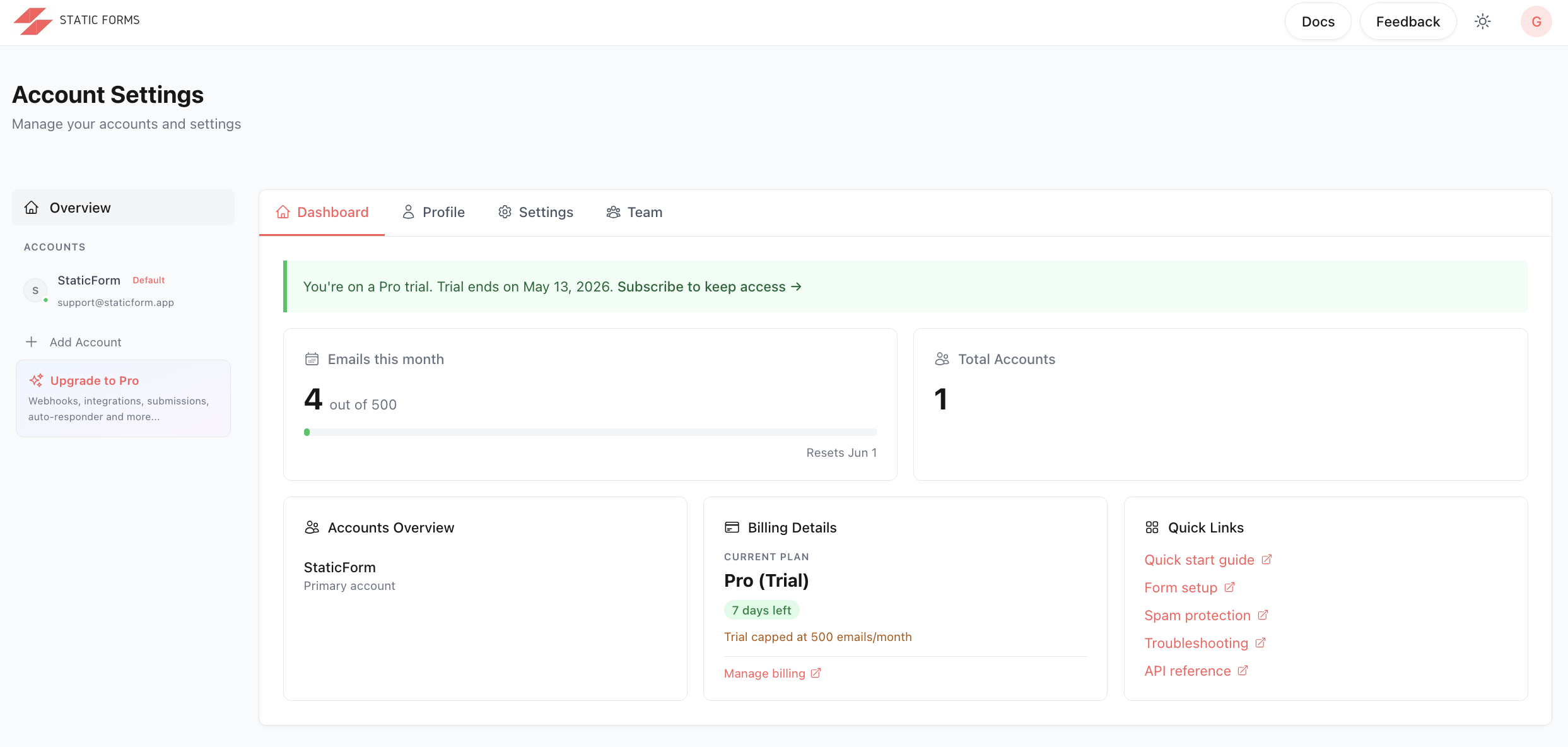The width and height of the screenshot is (1568, 747).
Task: Open the Spam protection link
Action: click(1197, 615)
